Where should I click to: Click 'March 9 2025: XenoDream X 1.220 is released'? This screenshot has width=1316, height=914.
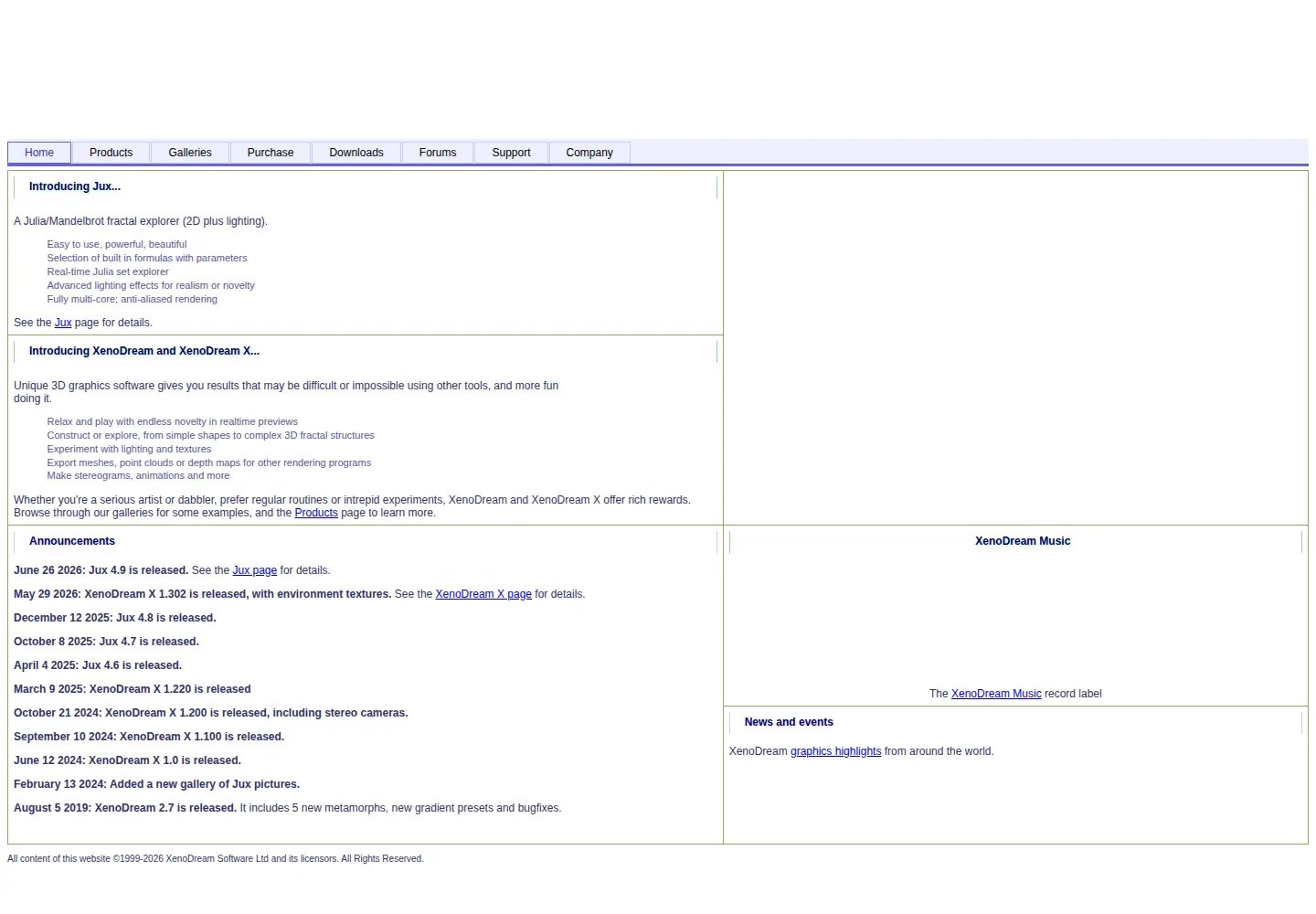click(133, 689)
